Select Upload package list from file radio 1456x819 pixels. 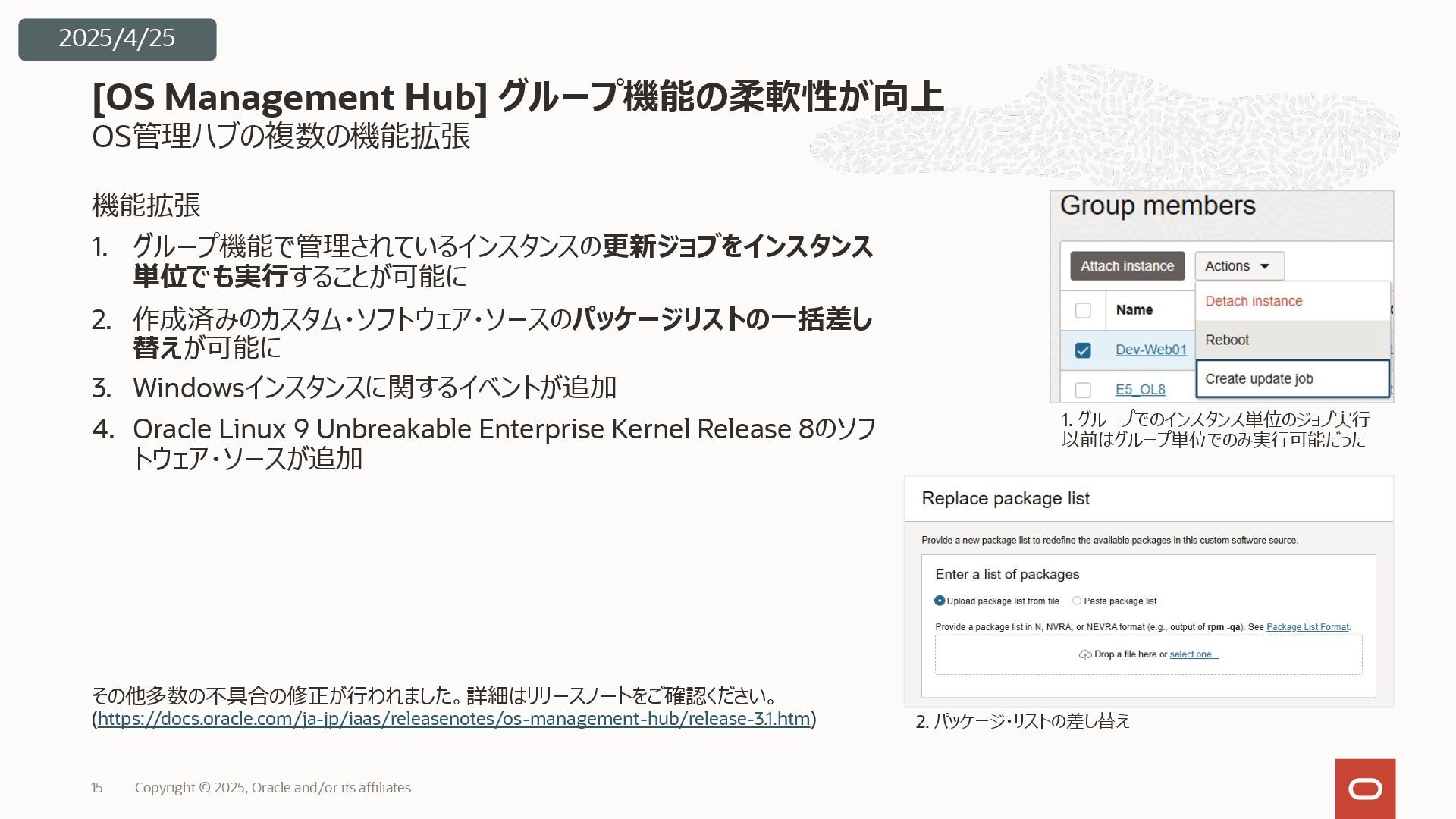point(940,601)
